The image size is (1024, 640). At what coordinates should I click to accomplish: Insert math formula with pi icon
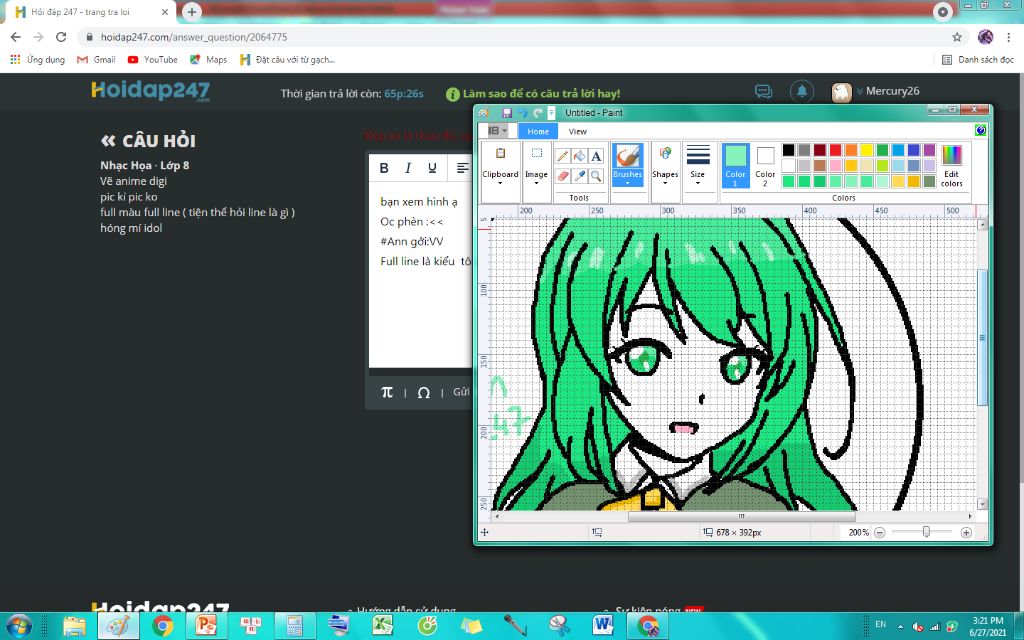point(387,392)
